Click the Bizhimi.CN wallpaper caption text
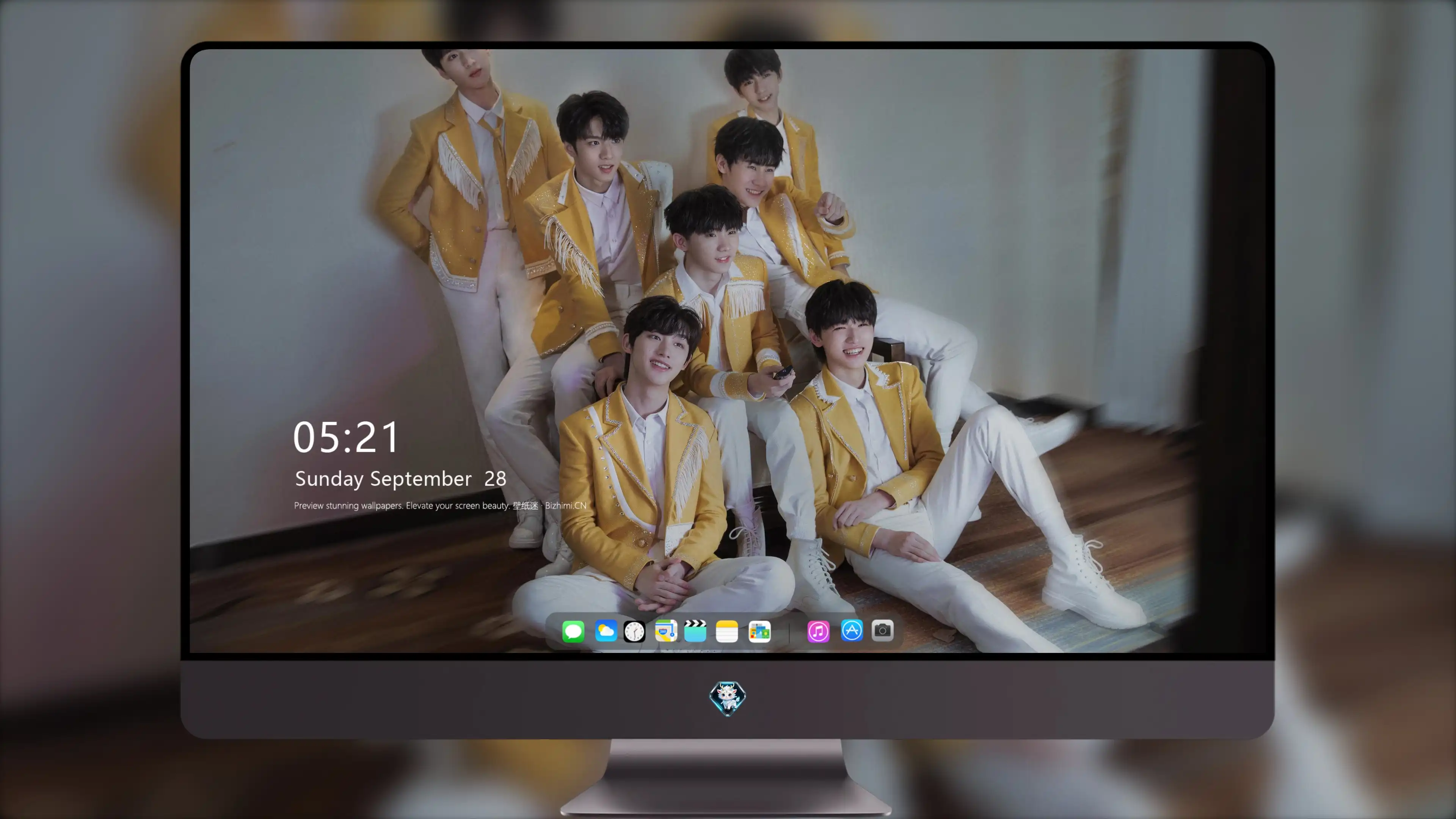1456x819 pixels. 440,505
